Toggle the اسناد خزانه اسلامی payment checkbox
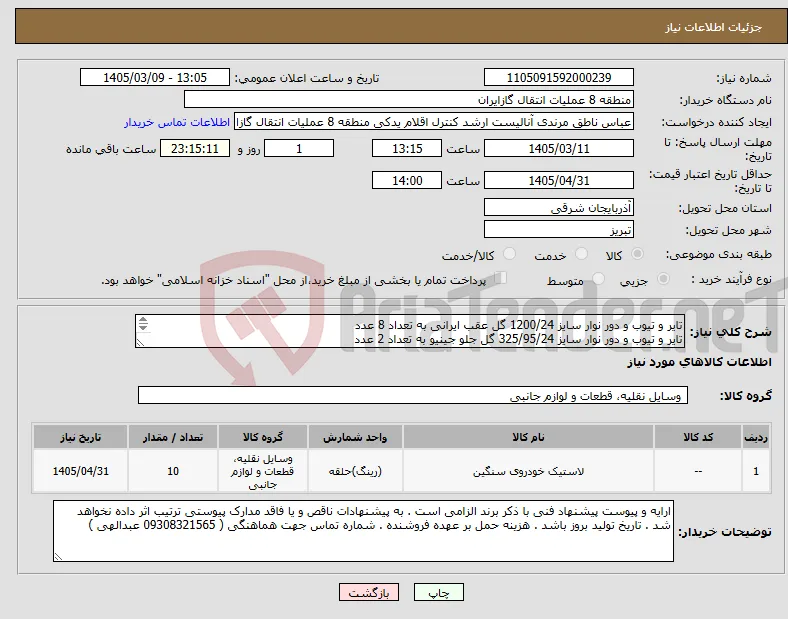Screen dimensions: 788x619 point(500,278)
